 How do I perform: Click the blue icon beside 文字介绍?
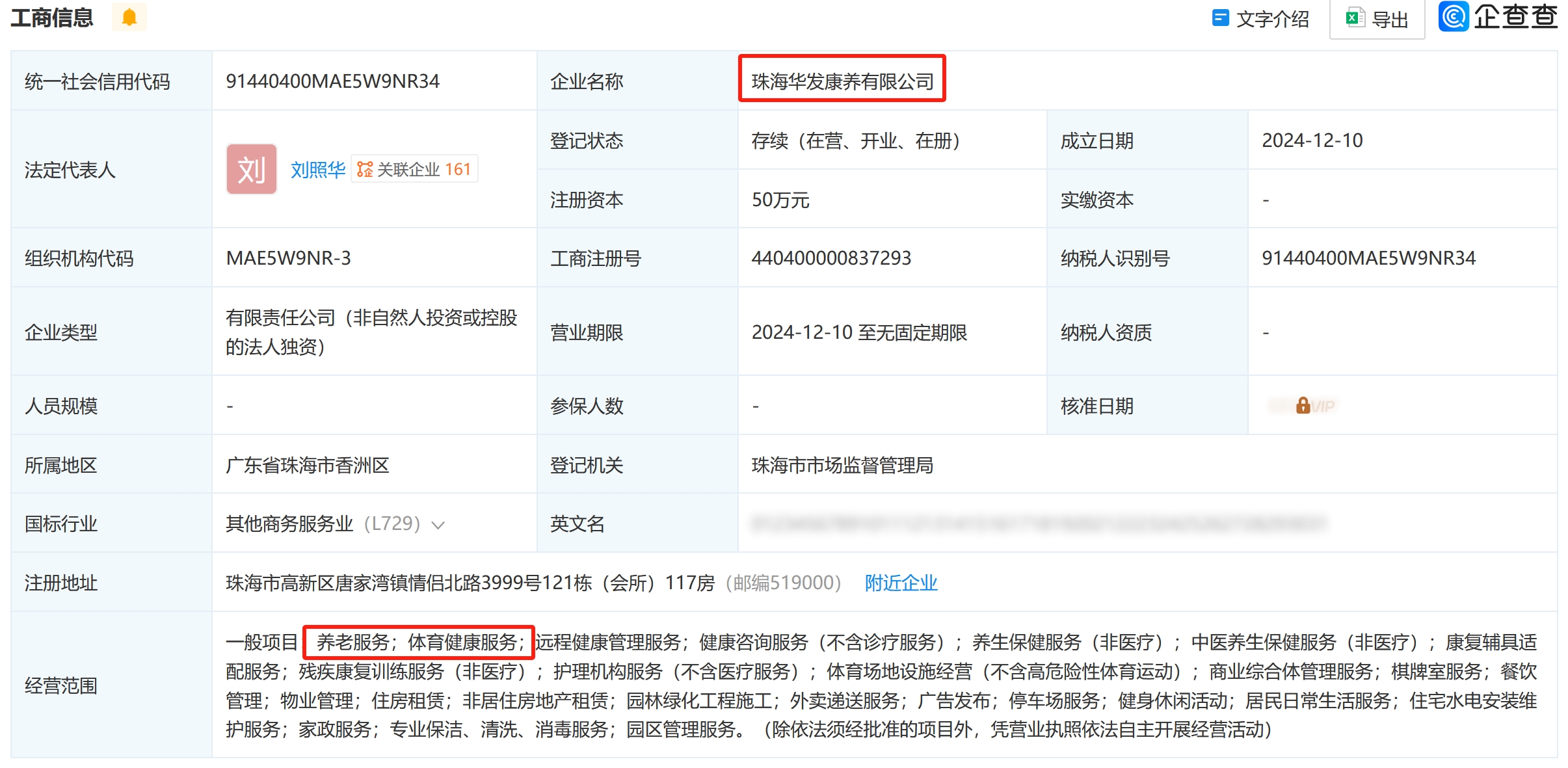point(1221,18)
